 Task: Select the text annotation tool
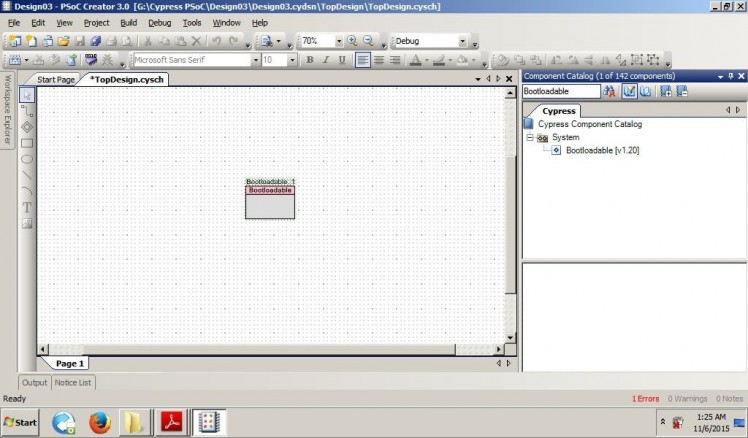coord(27,207)
